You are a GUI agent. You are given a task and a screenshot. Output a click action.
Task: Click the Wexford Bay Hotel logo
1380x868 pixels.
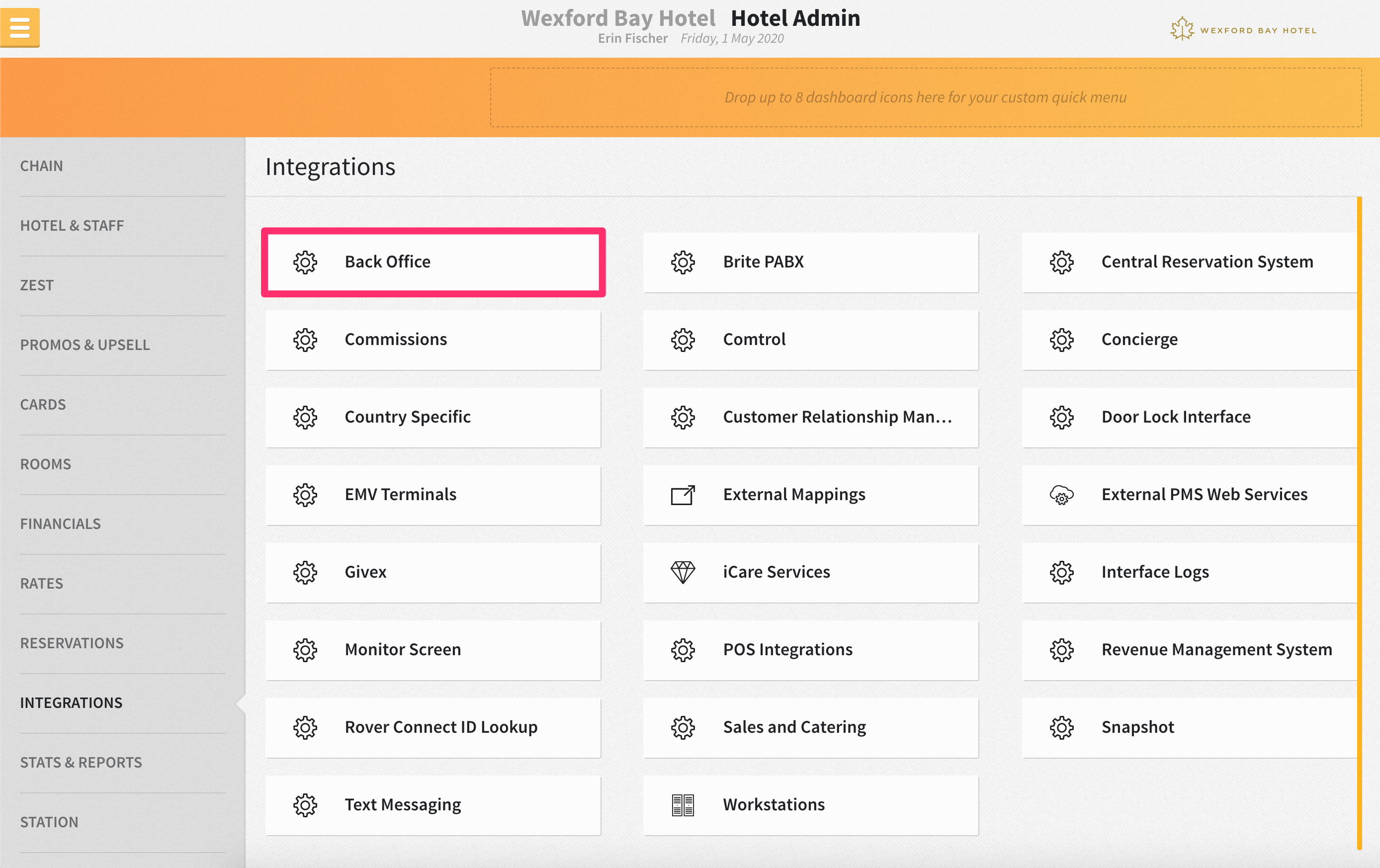[1242, 29]
